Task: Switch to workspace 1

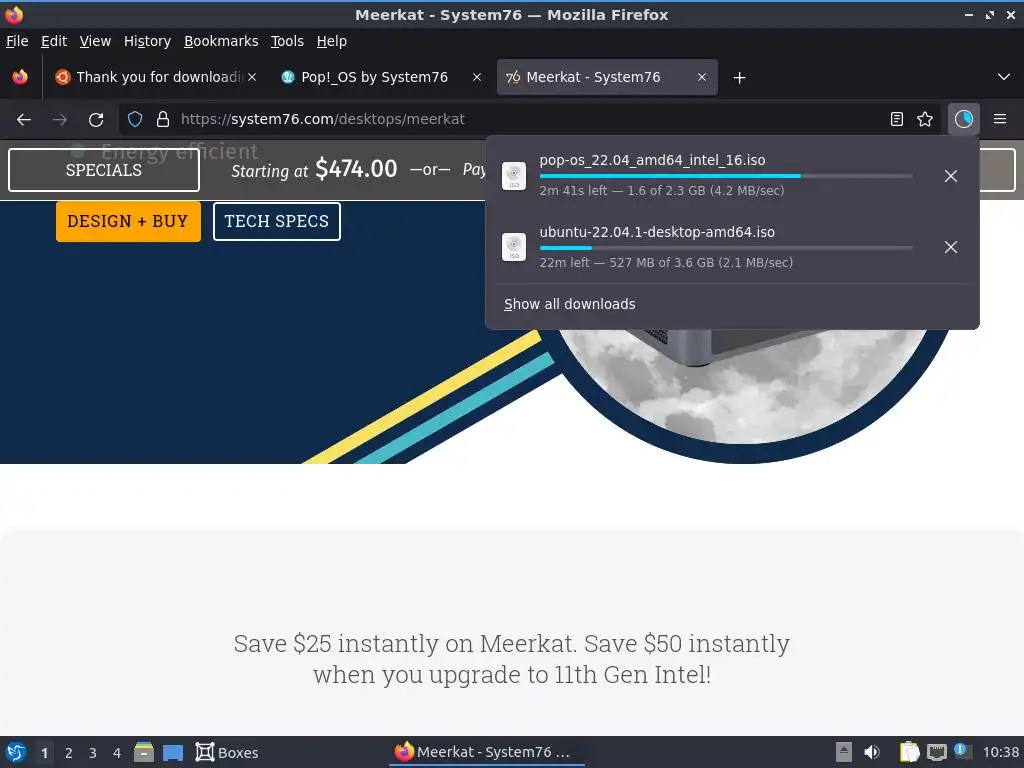Action: 44,753
